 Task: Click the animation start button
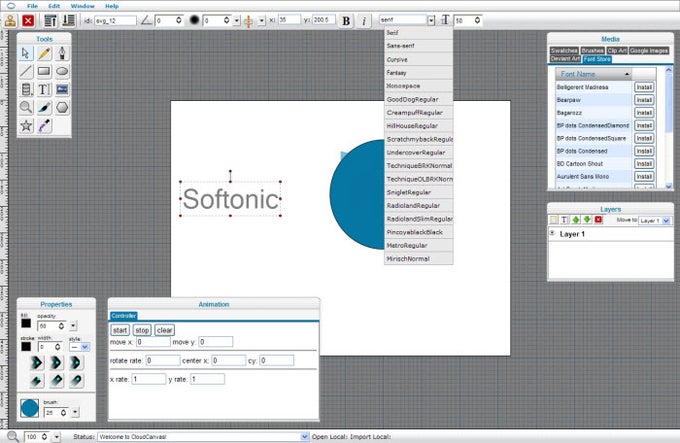pyautogui.click(x=120, y=330)
